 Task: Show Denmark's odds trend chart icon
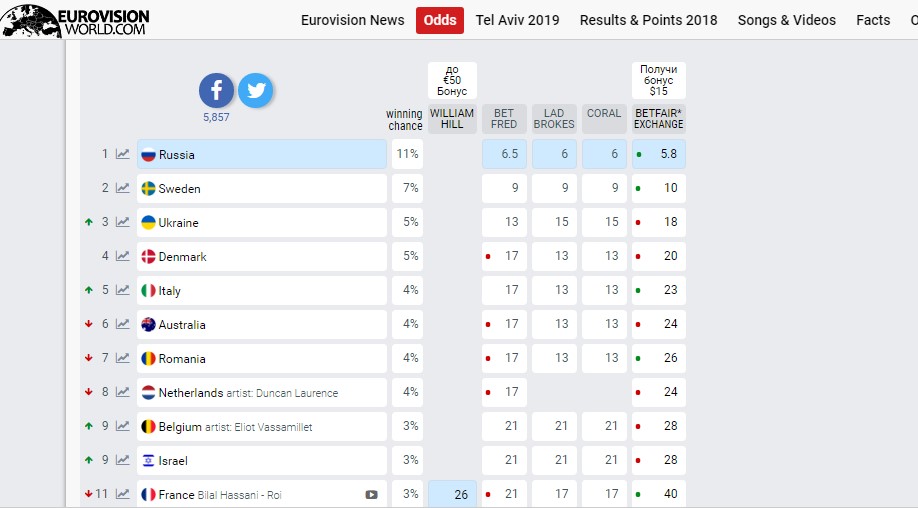[x=122, y=256]
